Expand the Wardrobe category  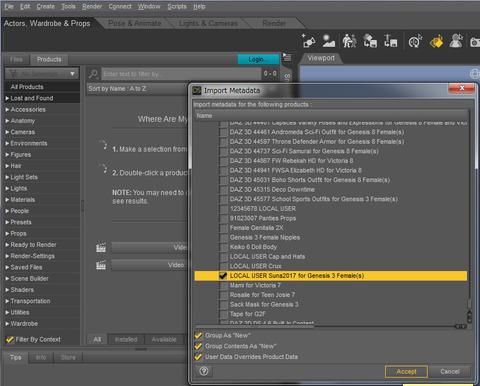tap(7, 324)
